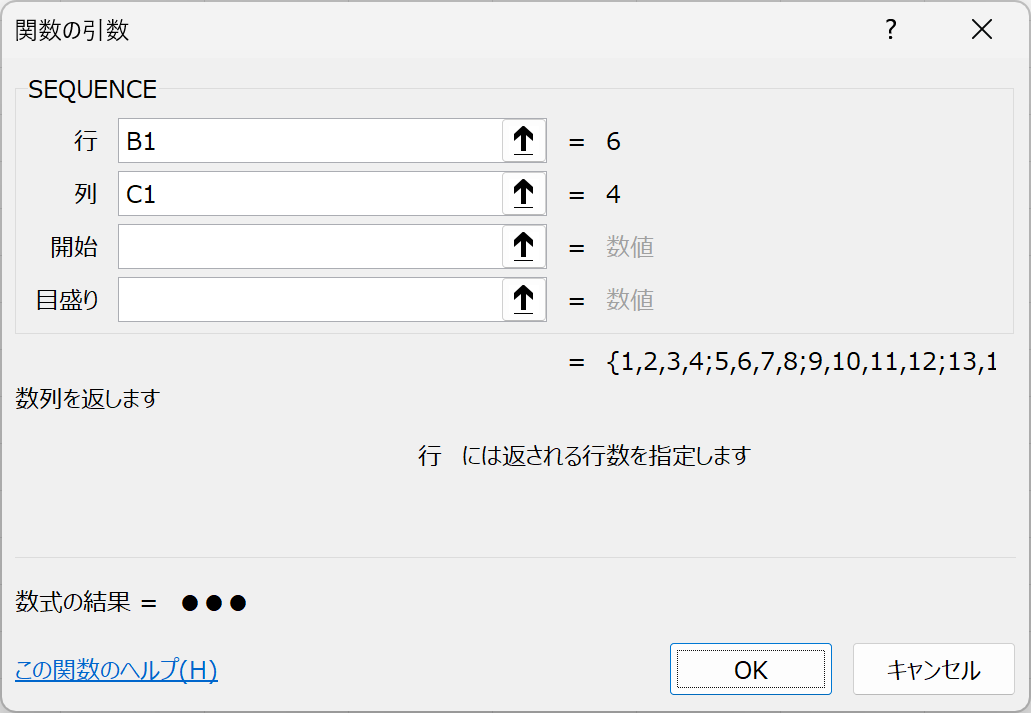Collapse dialog using 列 range selector arrow

pos(523,193)
